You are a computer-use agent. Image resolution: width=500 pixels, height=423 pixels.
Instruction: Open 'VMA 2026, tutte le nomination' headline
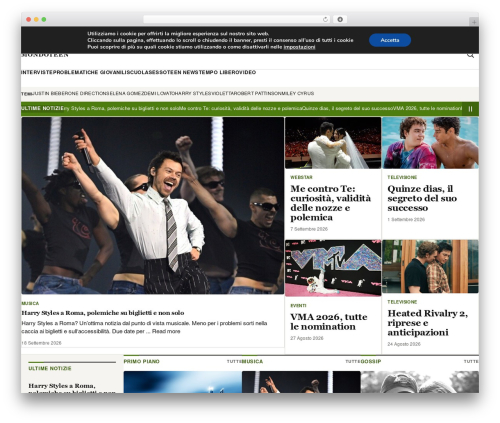[x=329, y=322]
